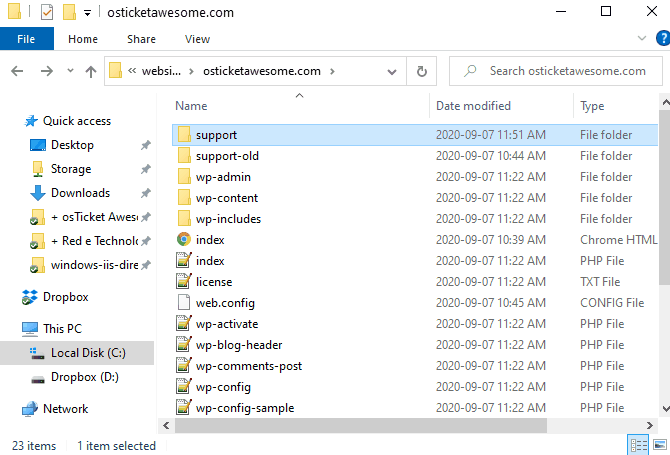
Task: Click the support-old folder icon
Action: pyautogui.click(x=184, y=156)
